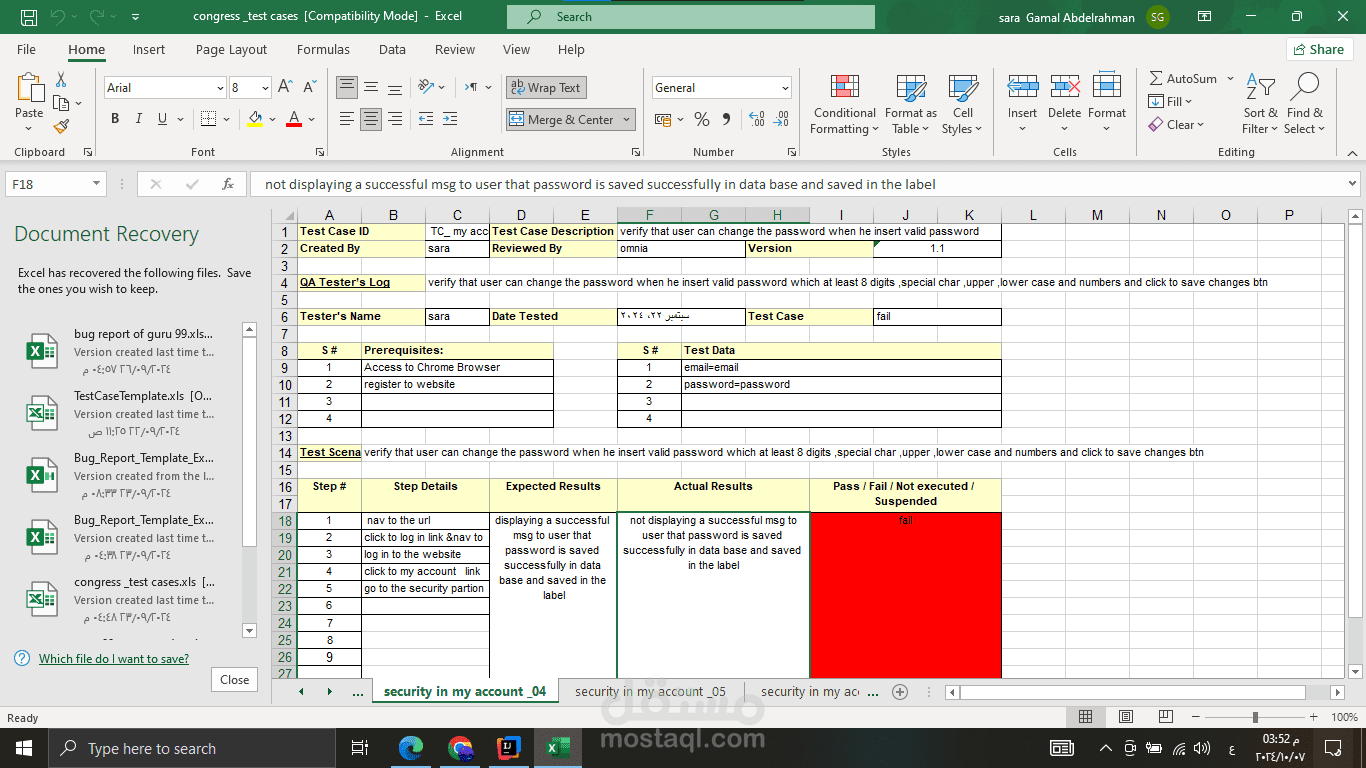The height and width of the screenshot is (768, 1366).
Task: Open Format as Table gallery
Action: coord(910,104)
